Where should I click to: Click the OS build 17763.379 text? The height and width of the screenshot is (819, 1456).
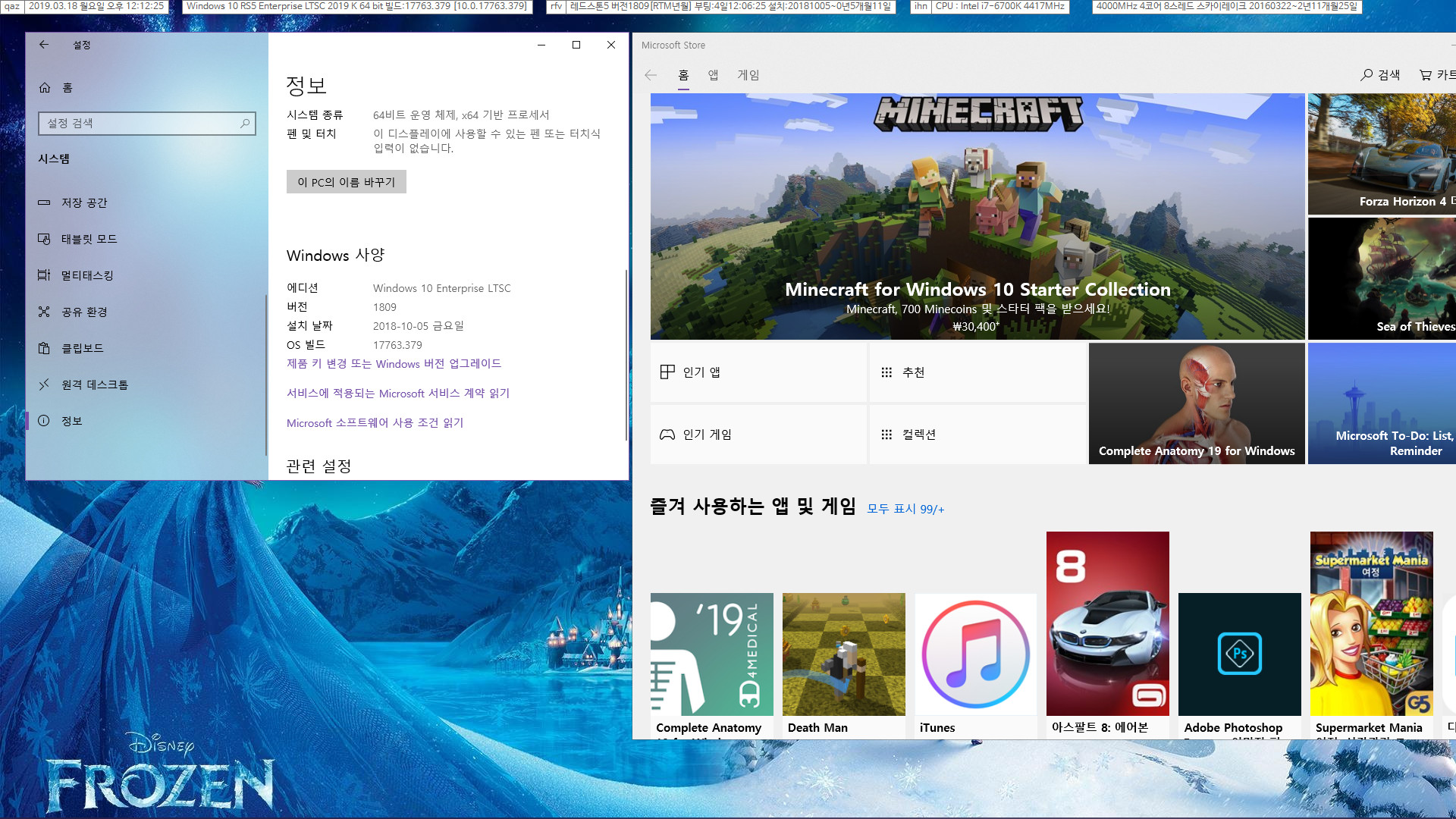pyautogui.click(x=397, y=345)
